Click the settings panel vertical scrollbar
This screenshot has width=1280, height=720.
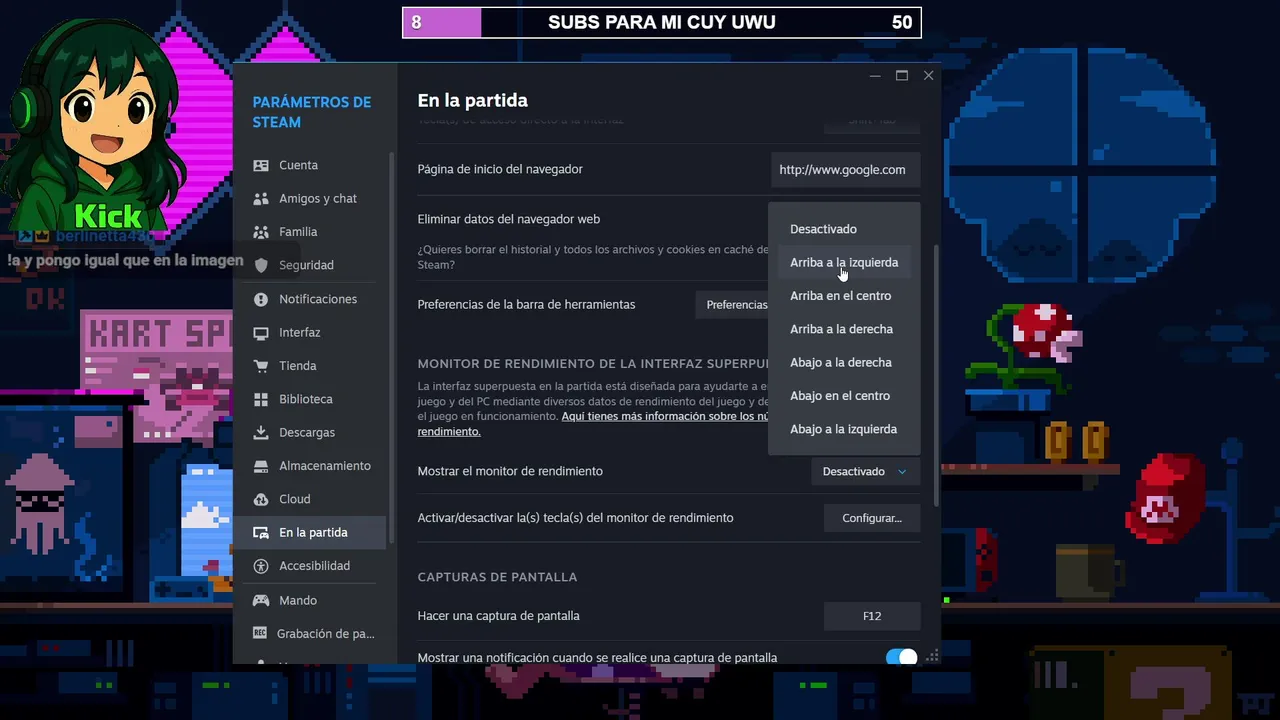pos(936,376)
